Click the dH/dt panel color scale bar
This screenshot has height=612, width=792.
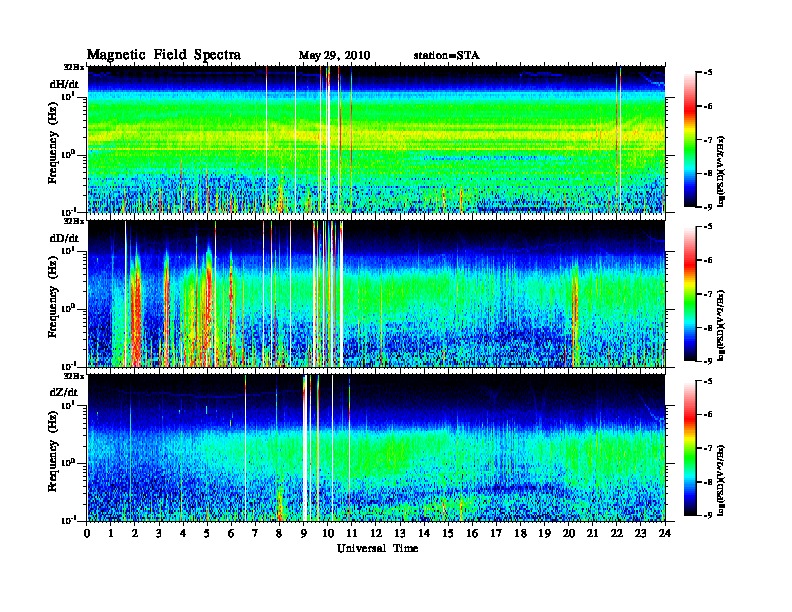coord(690,139)
